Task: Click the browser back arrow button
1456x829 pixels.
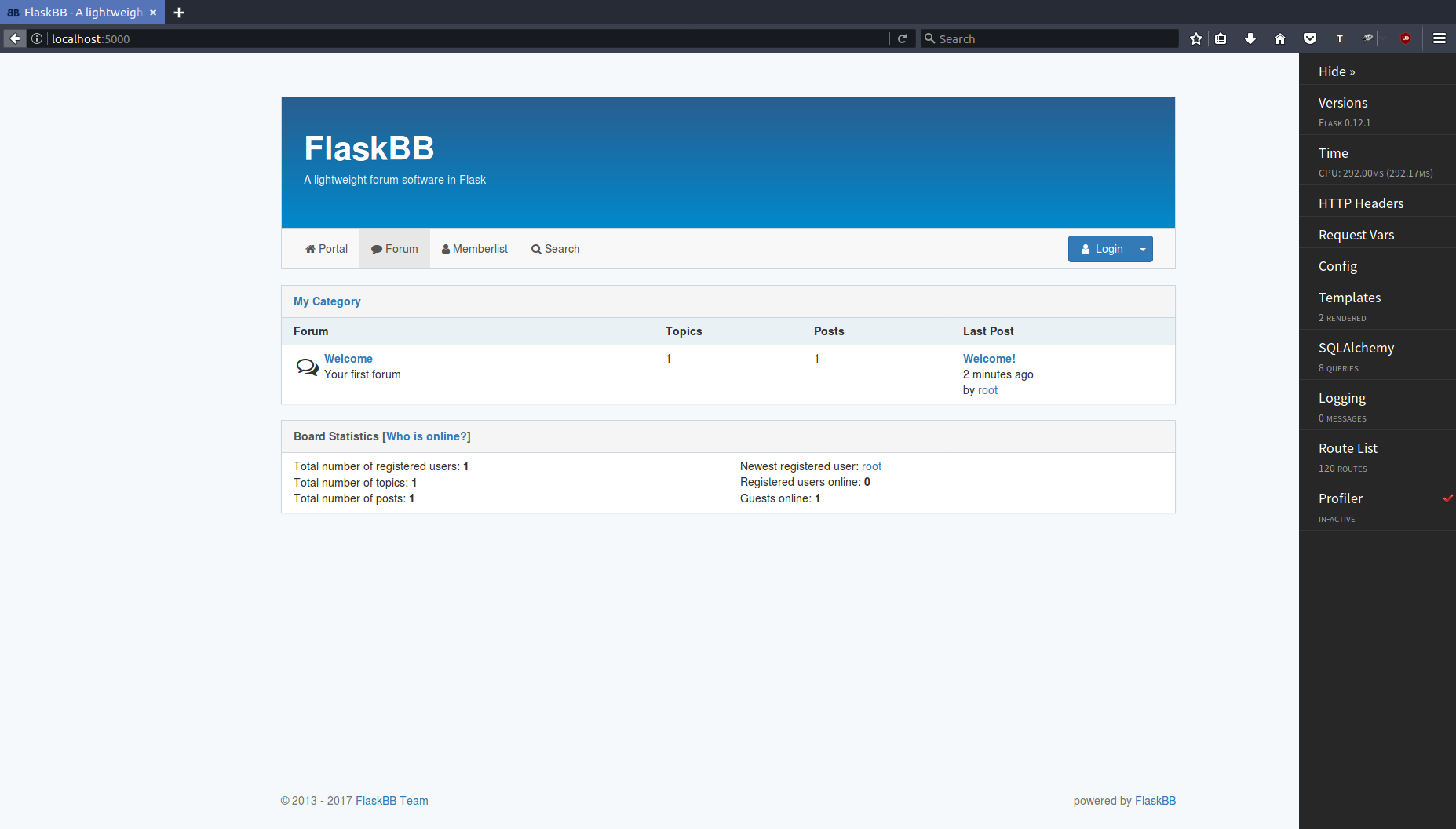Action: tap(15, 38)
